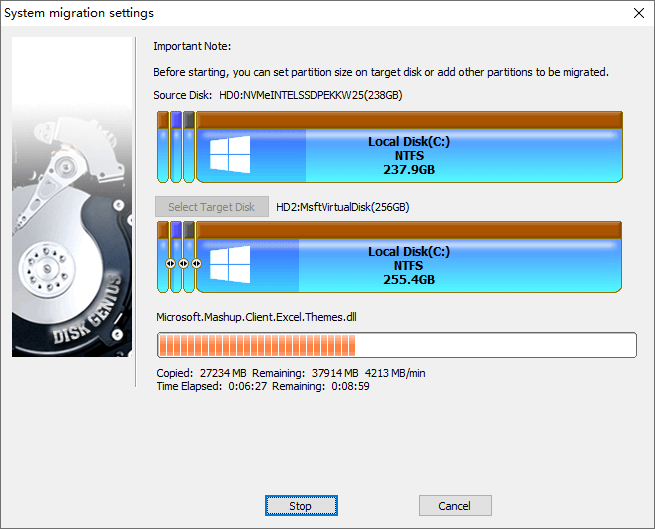Click the Microsoft.Mashup.Client.Excel.Themes.dll file name

click(x=256, y=317)
